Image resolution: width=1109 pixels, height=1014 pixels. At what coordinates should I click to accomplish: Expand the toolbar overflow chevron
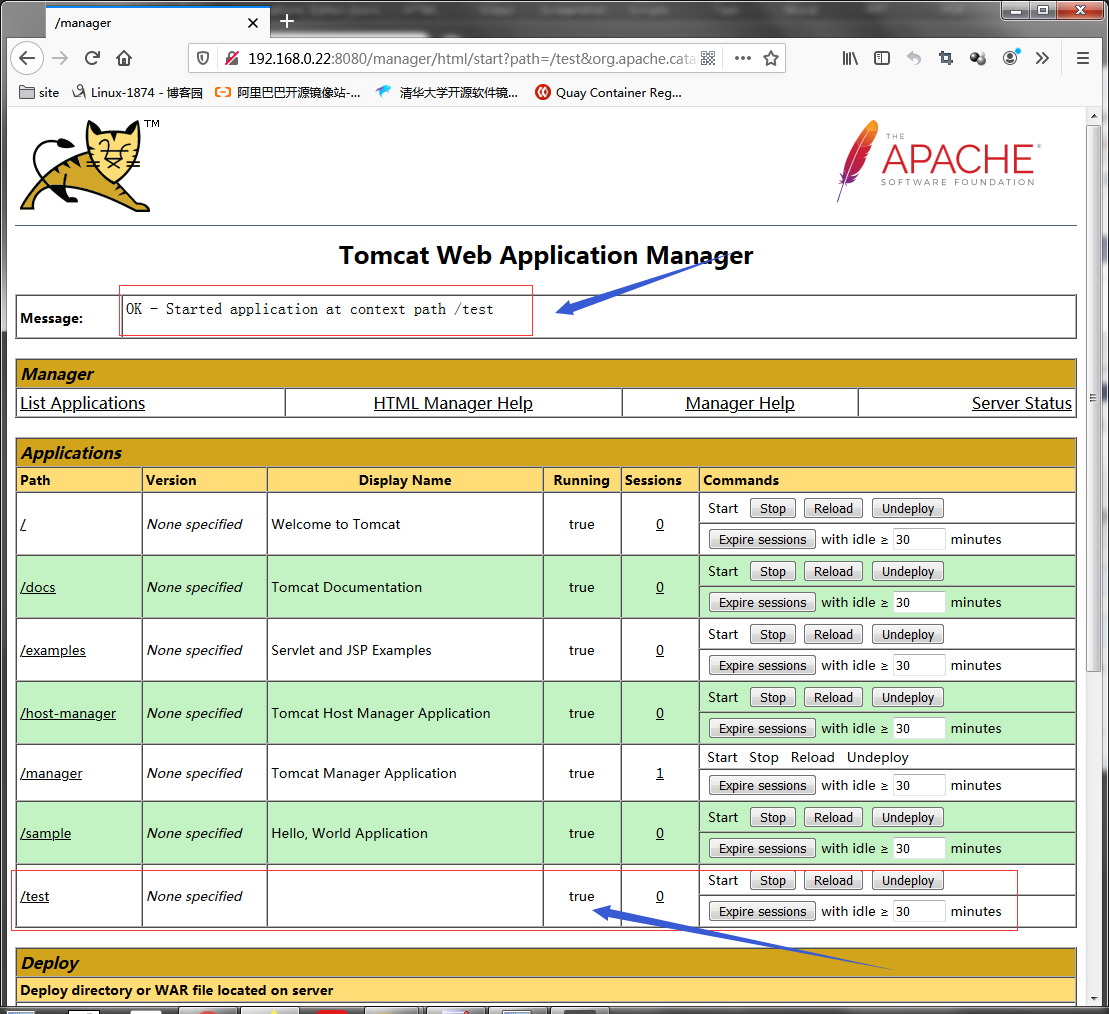[x=1042, y=58]
